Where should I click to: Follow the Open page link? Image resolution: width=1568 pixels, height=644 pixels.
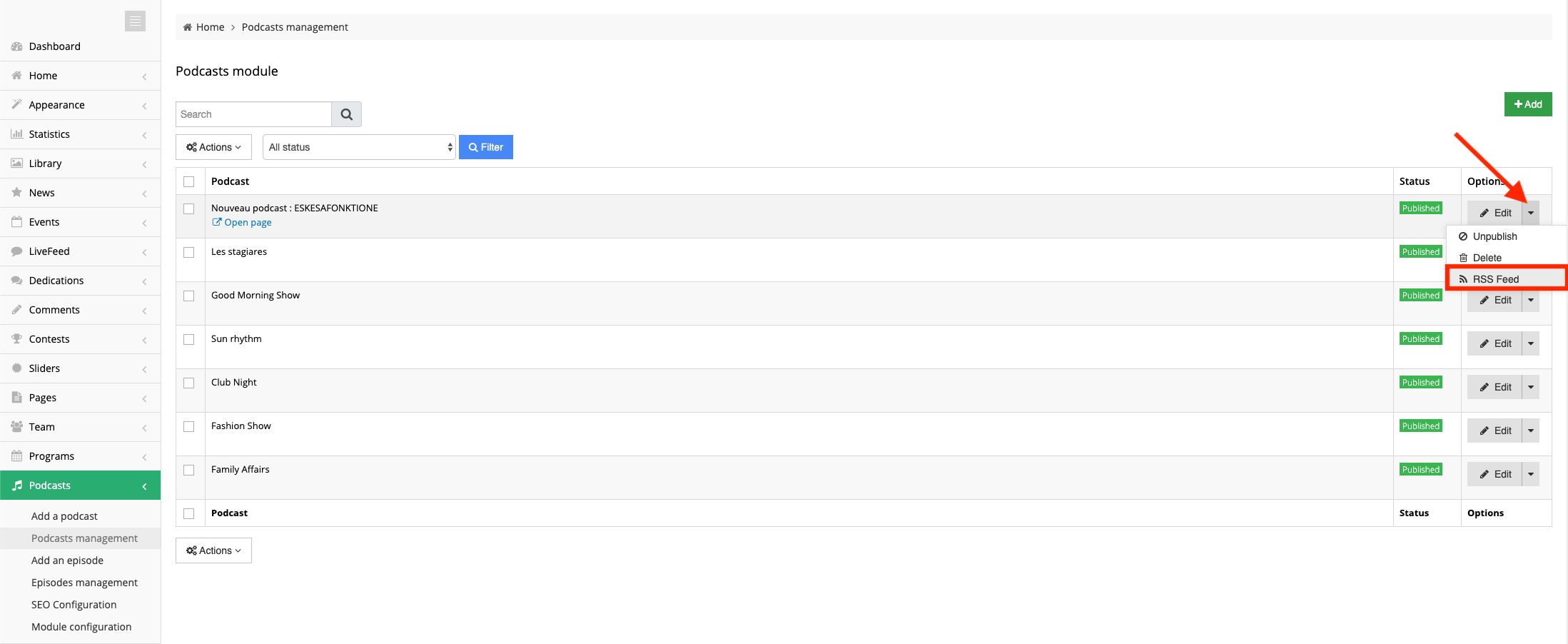(x=247, y=223)
